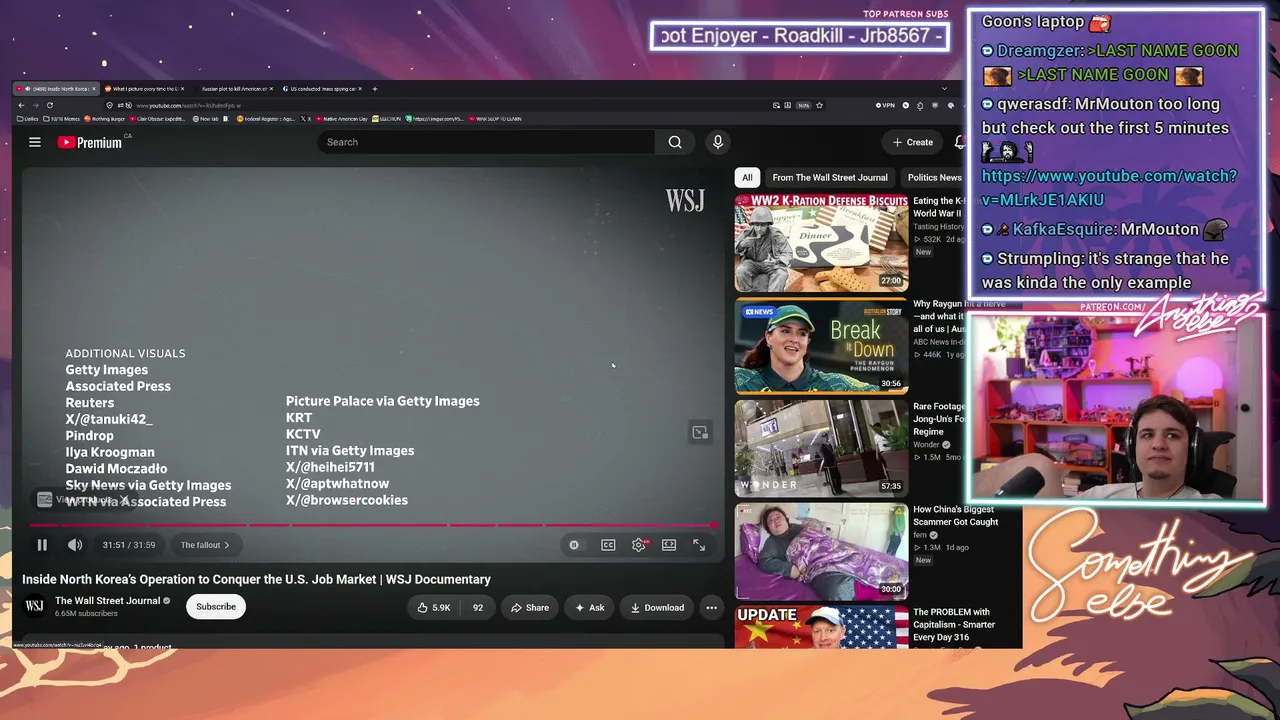Click the YouTube search magnifier button
Screen dimensions: 1280x720
pos(675,142)
